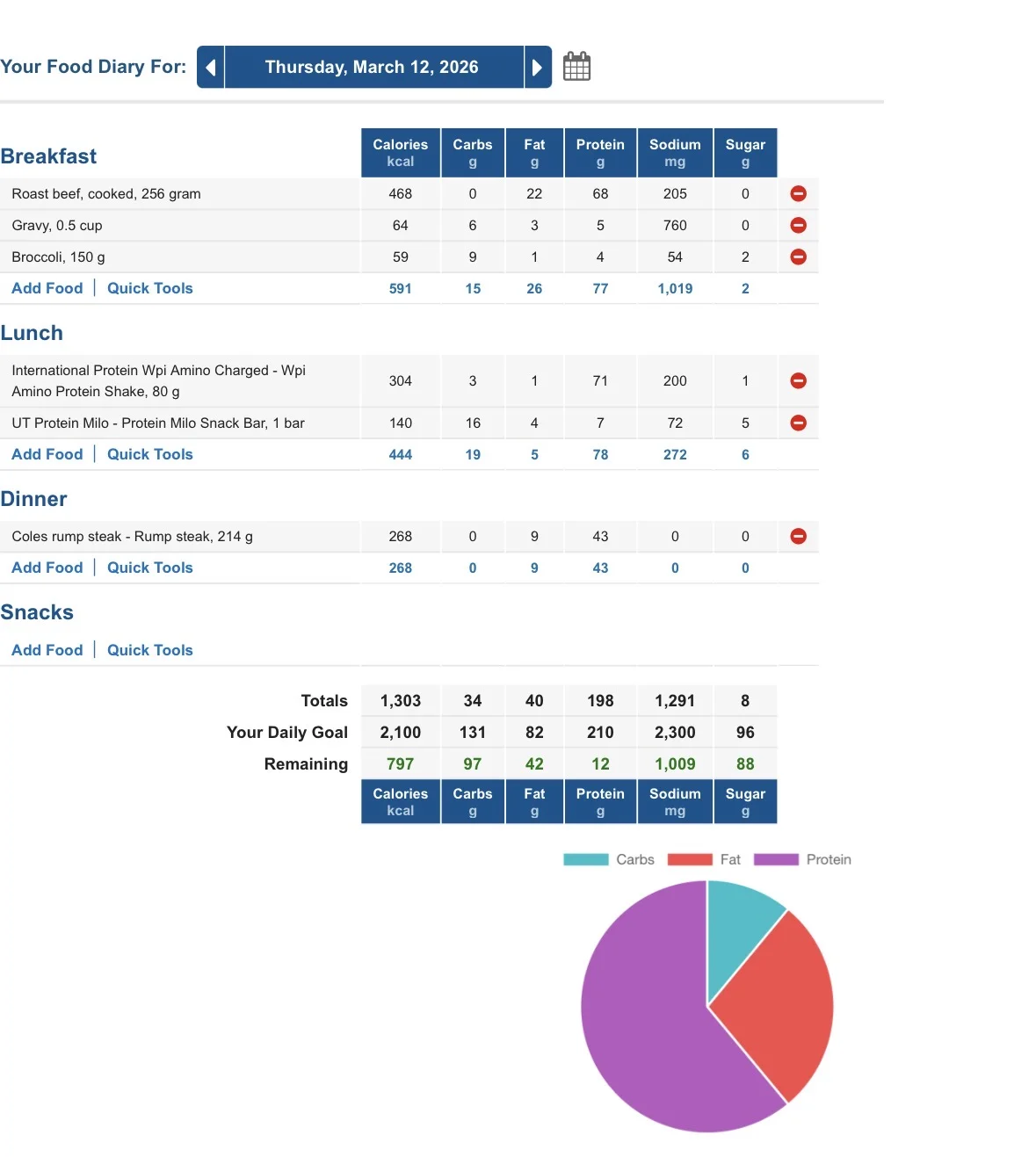The image size is (1036, 1157).
Task: Add Food under Dinner
Action: point(47,568)
